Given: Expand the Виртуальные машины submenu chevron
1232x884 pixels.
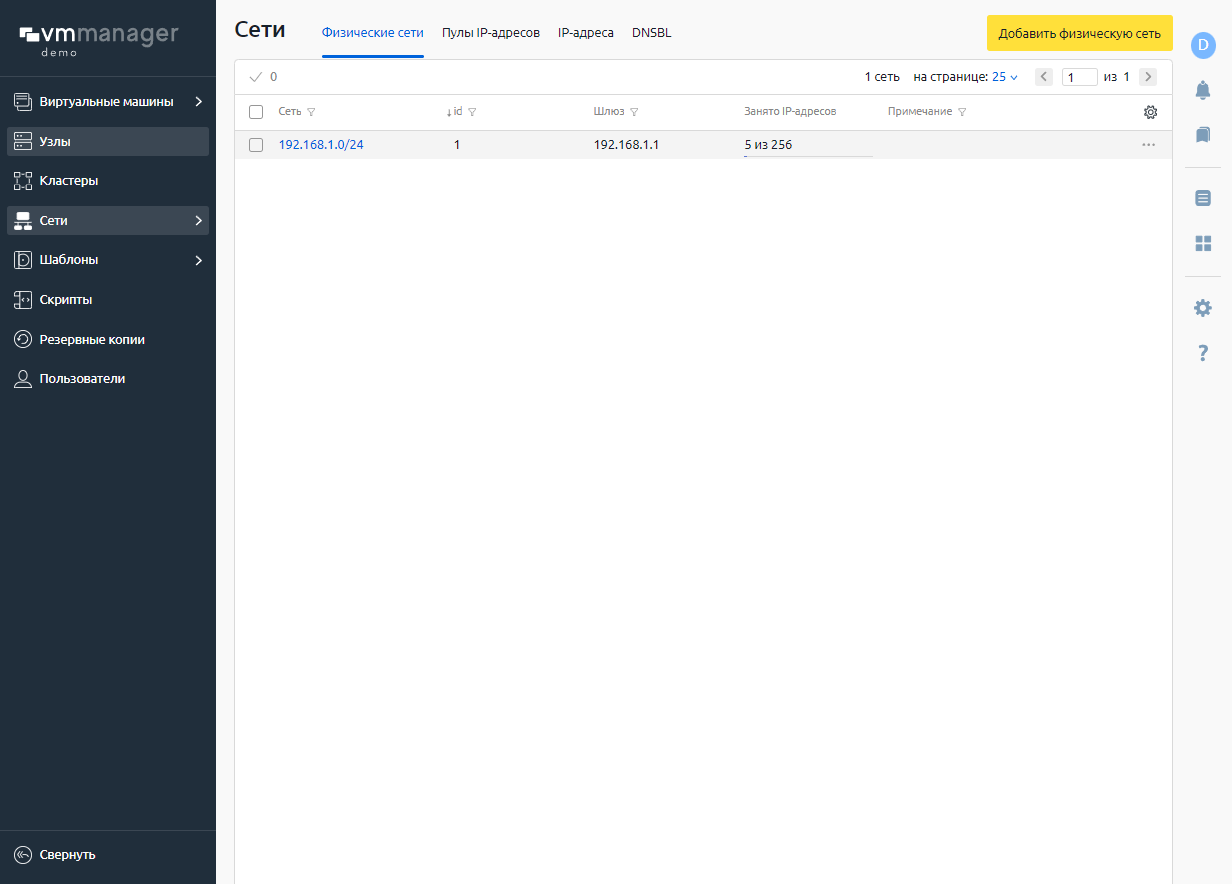Looking at the screenshot, I should coord(198,102).
